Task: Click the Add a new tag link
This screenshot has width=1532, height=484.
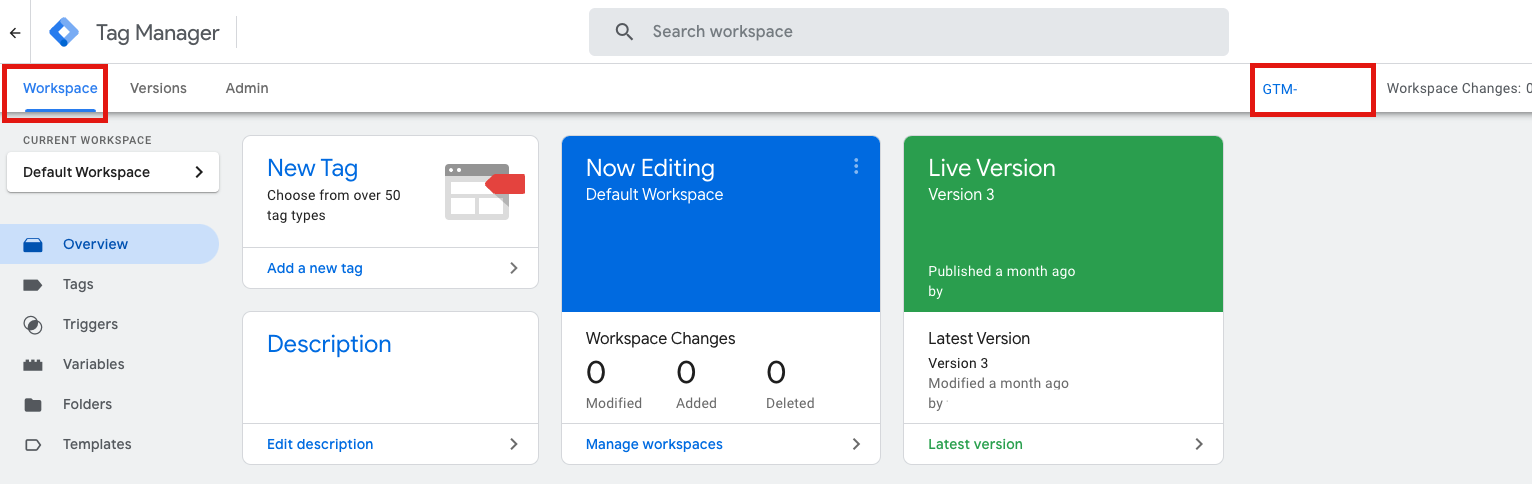Action: 315,268
